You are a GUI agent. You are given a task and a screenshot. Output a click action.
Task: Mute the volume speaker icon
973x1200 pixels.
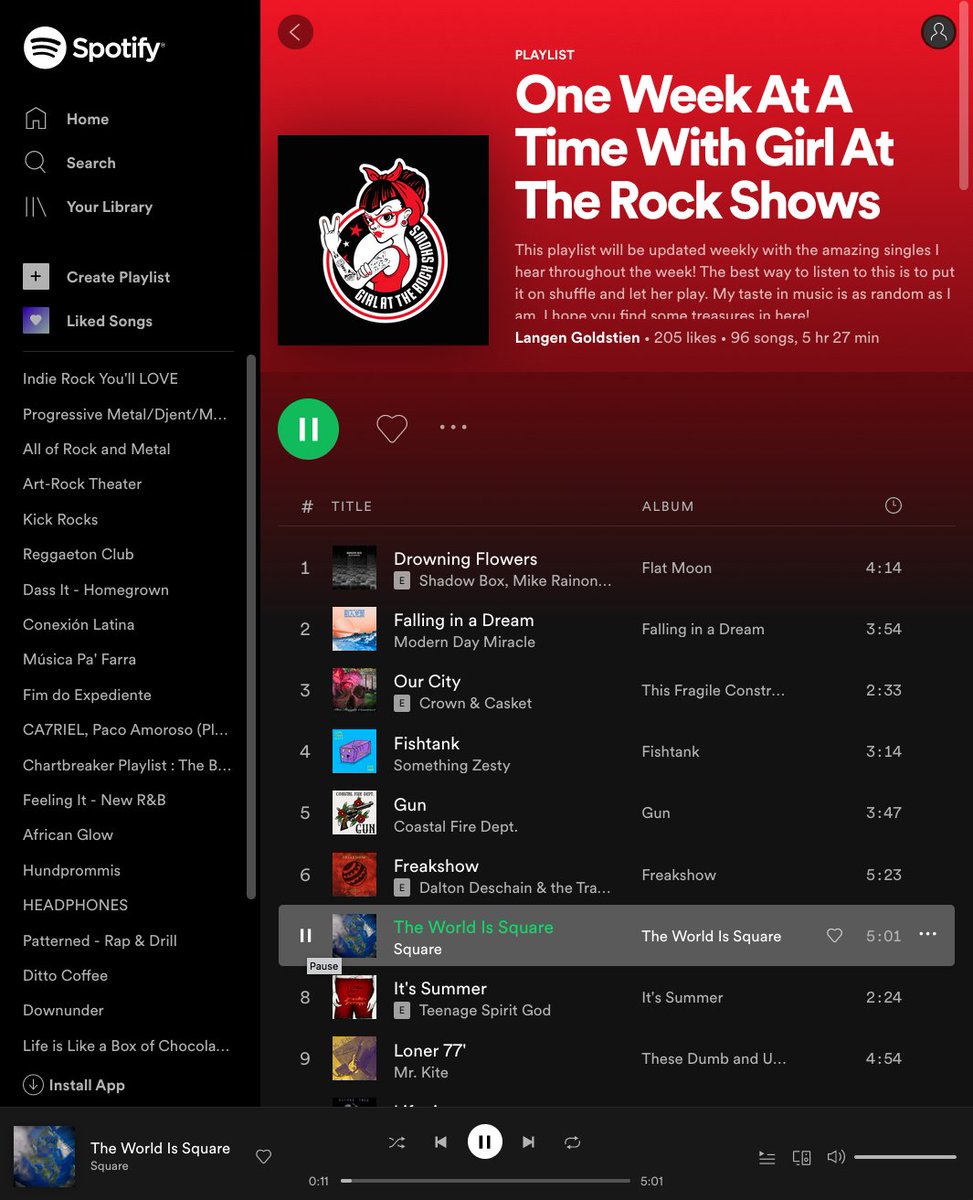coord(836,1157)
